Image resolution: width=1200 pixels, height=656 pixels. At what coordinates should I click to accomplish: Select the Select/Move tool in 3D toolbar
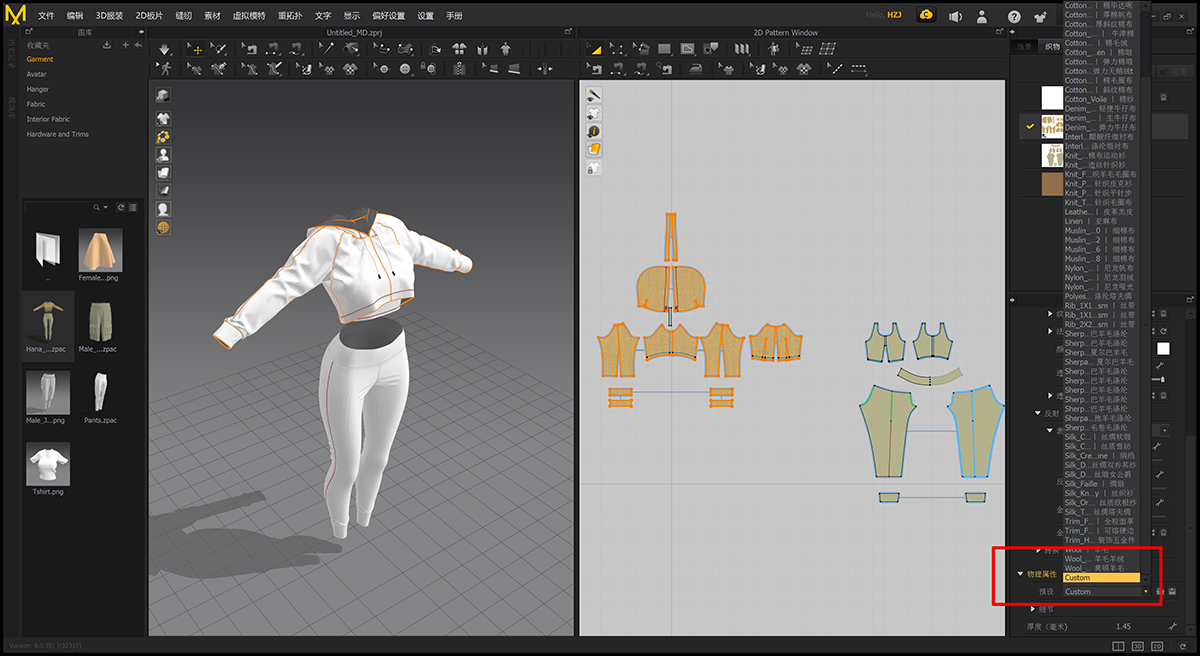tap(196, 48)
